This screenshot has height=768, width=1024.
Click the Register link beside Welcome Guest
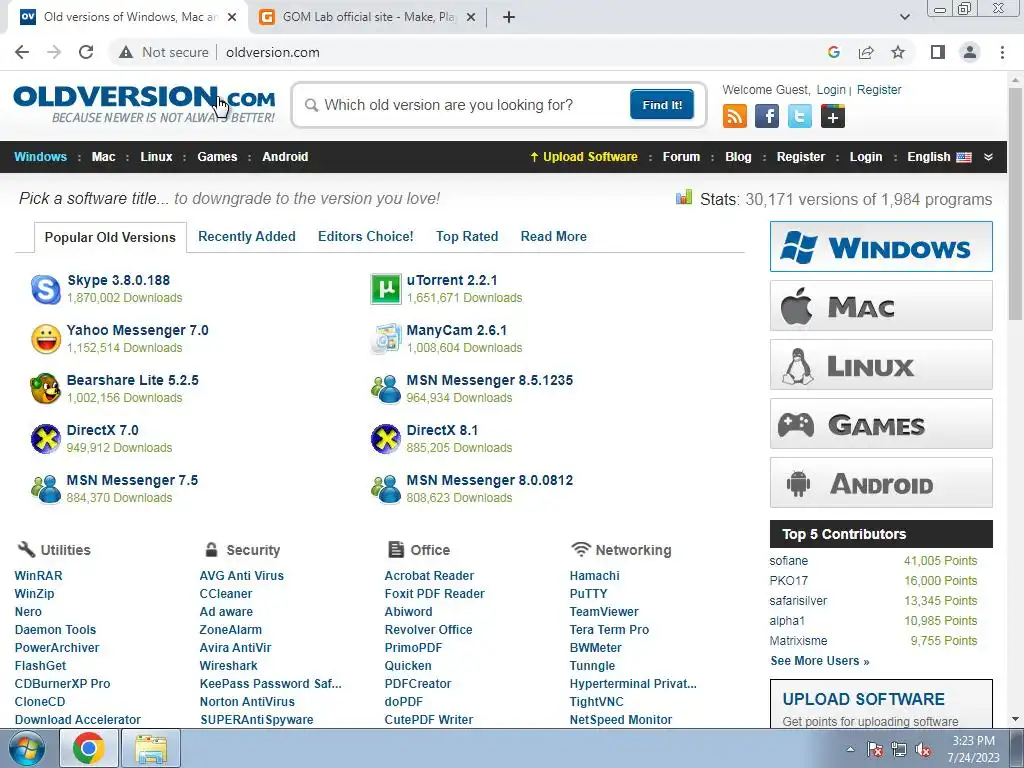pos(878,90)
